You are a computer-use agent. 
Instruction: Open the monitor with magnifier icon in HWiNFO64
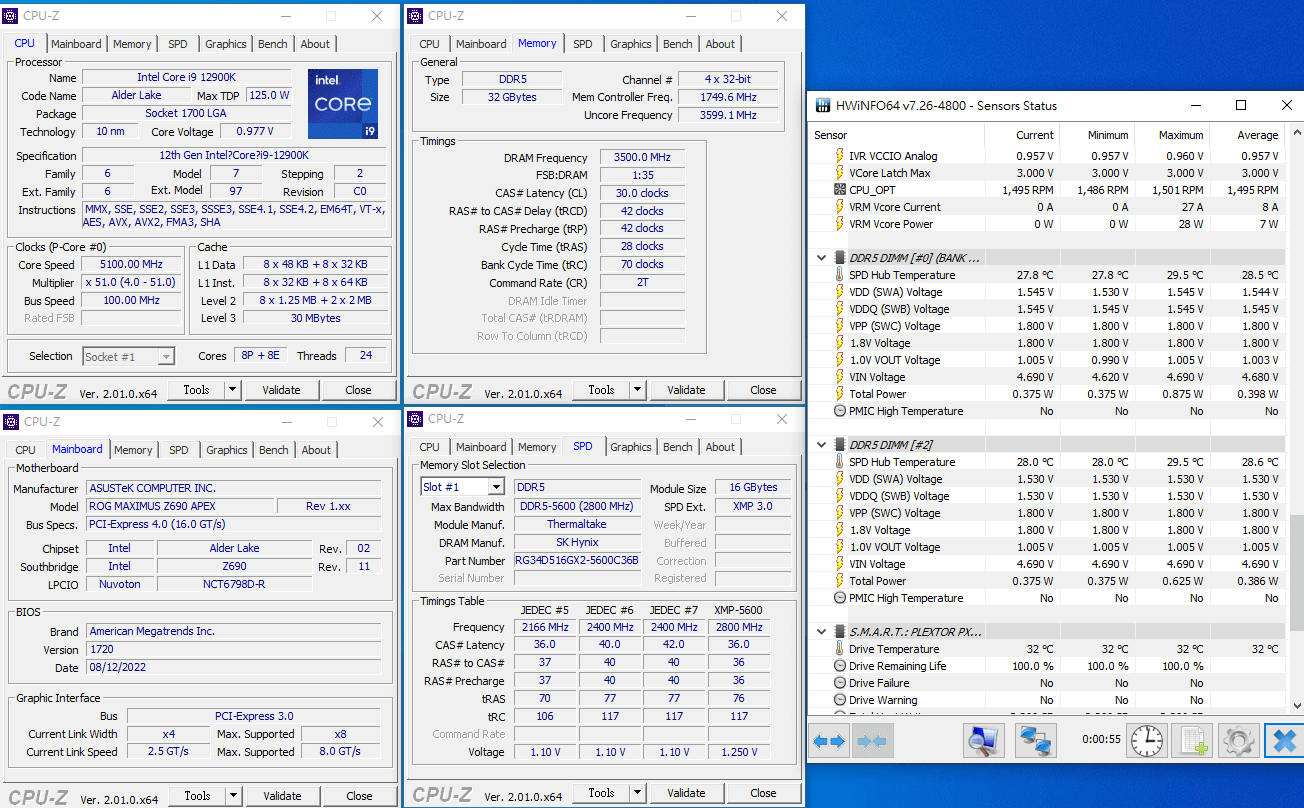coord(983,741)
